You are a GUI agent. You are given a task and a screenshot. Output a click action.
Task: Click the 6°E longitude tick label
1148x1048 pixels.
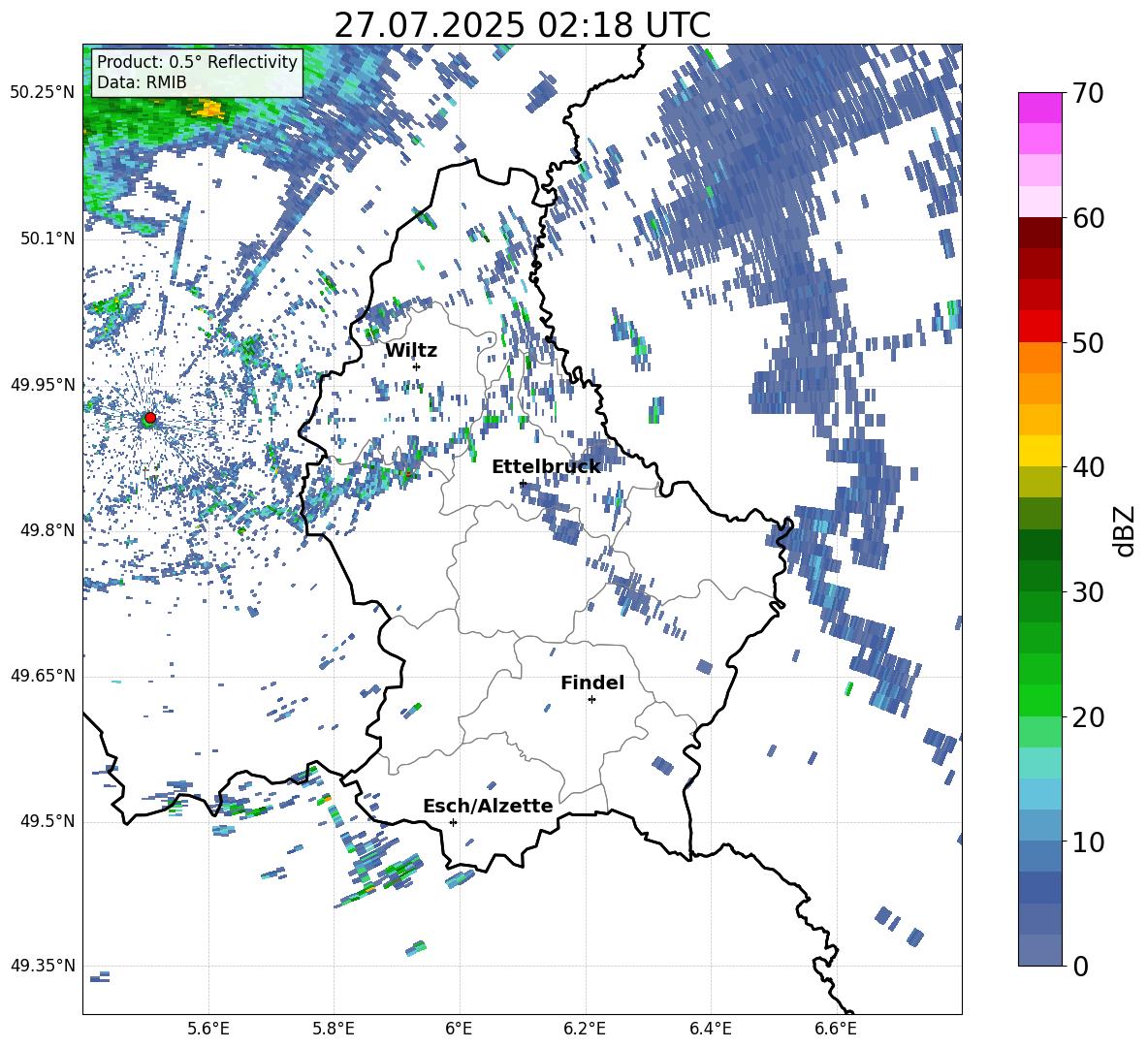click(459, 1029)
